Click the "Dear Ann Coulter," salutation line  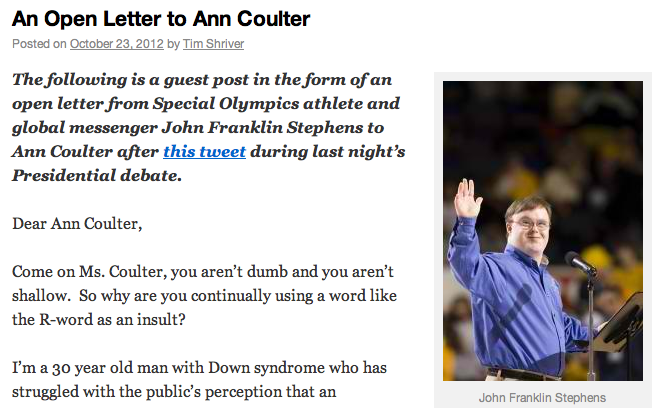pyautogui.click(x=77, y=224)
